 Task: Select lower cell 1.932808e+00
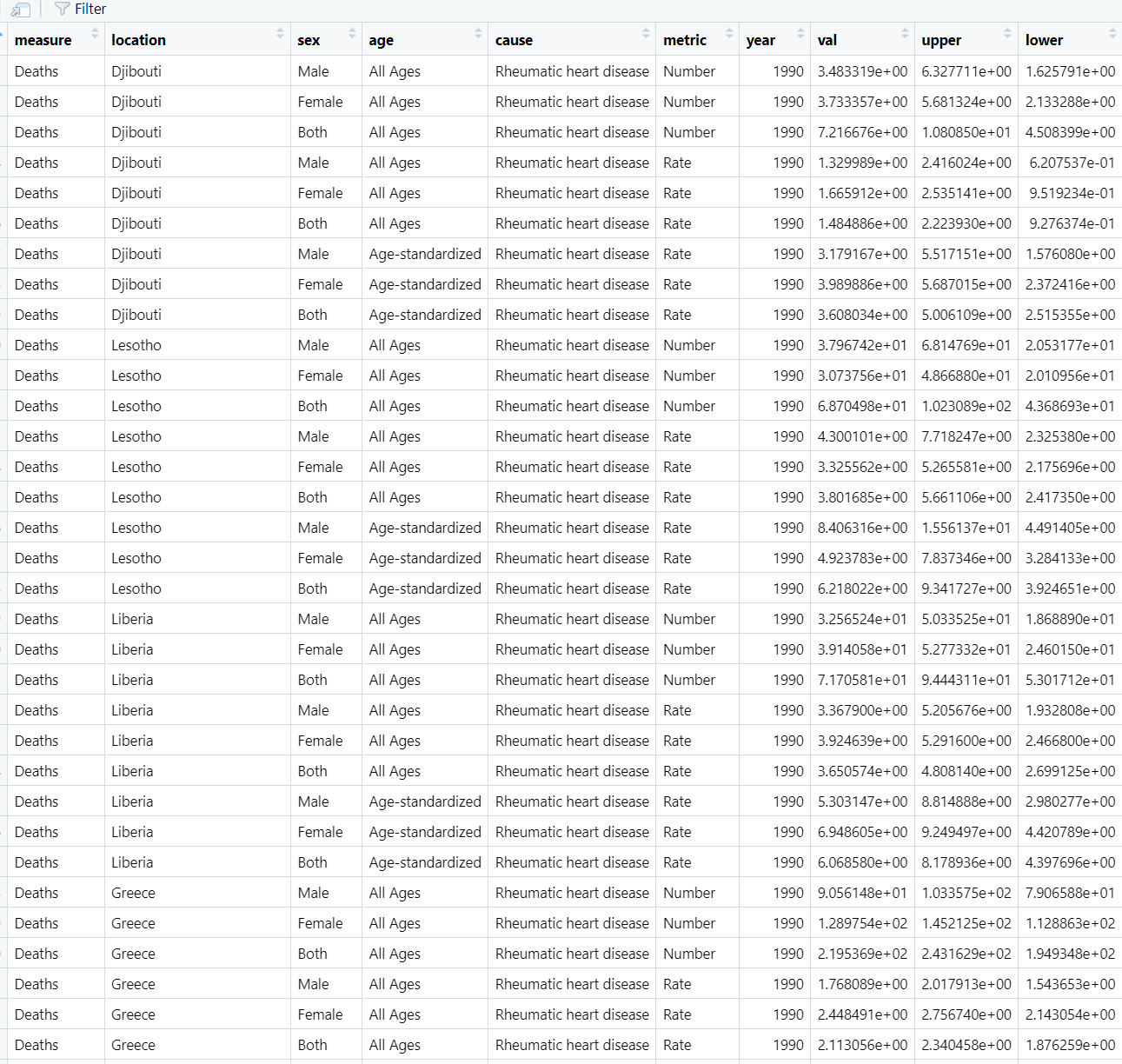tap(1070, 710)
